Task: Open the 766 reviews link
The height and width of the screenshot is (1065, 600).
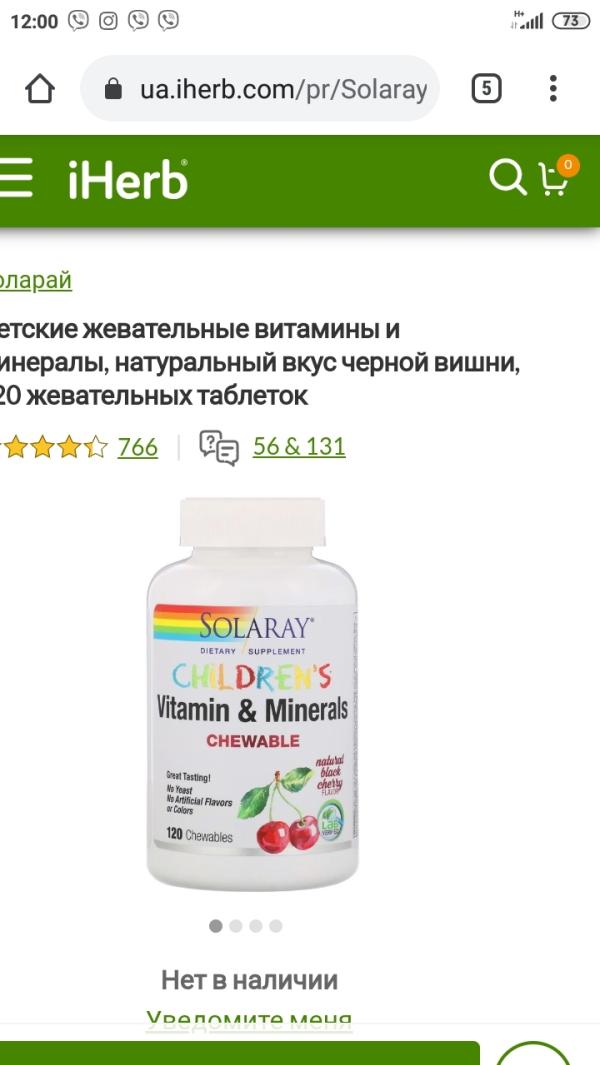Action: tap(138, 447)
